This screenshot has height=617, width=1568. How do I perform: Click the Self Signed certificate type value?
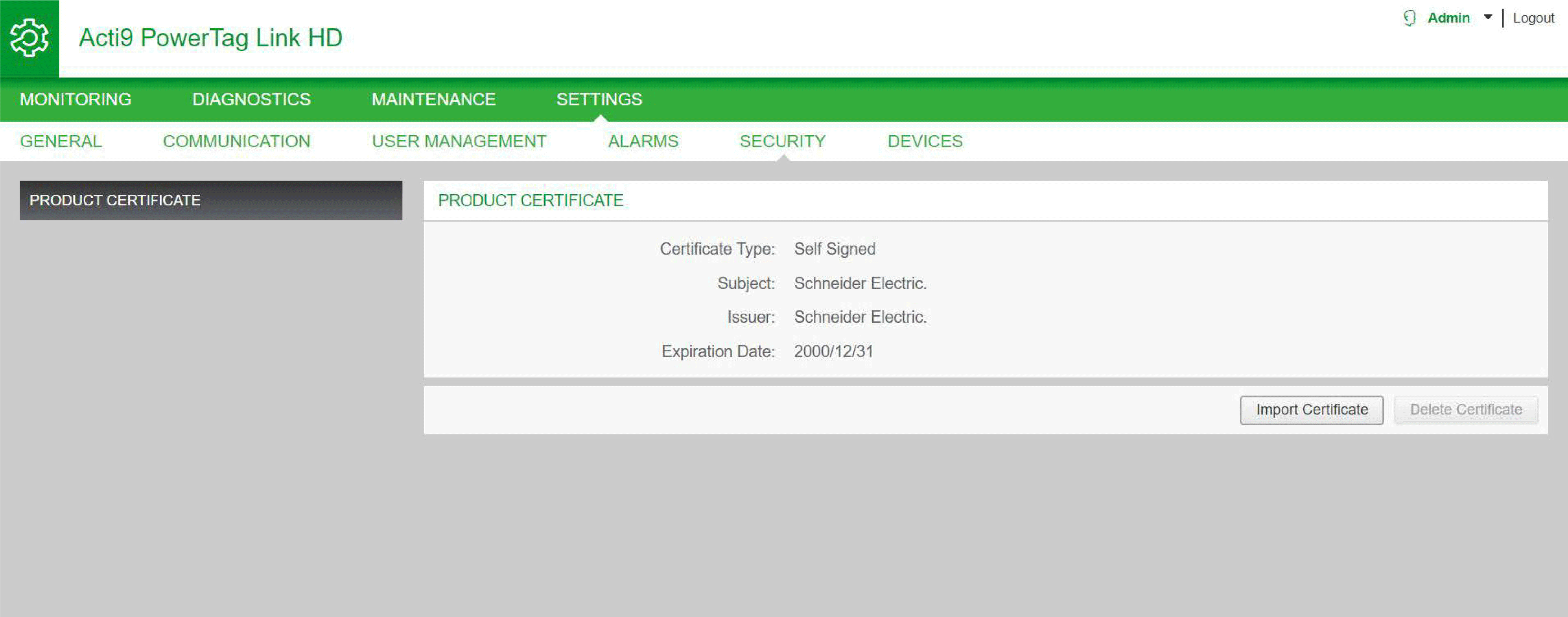(x=835, y=249)
